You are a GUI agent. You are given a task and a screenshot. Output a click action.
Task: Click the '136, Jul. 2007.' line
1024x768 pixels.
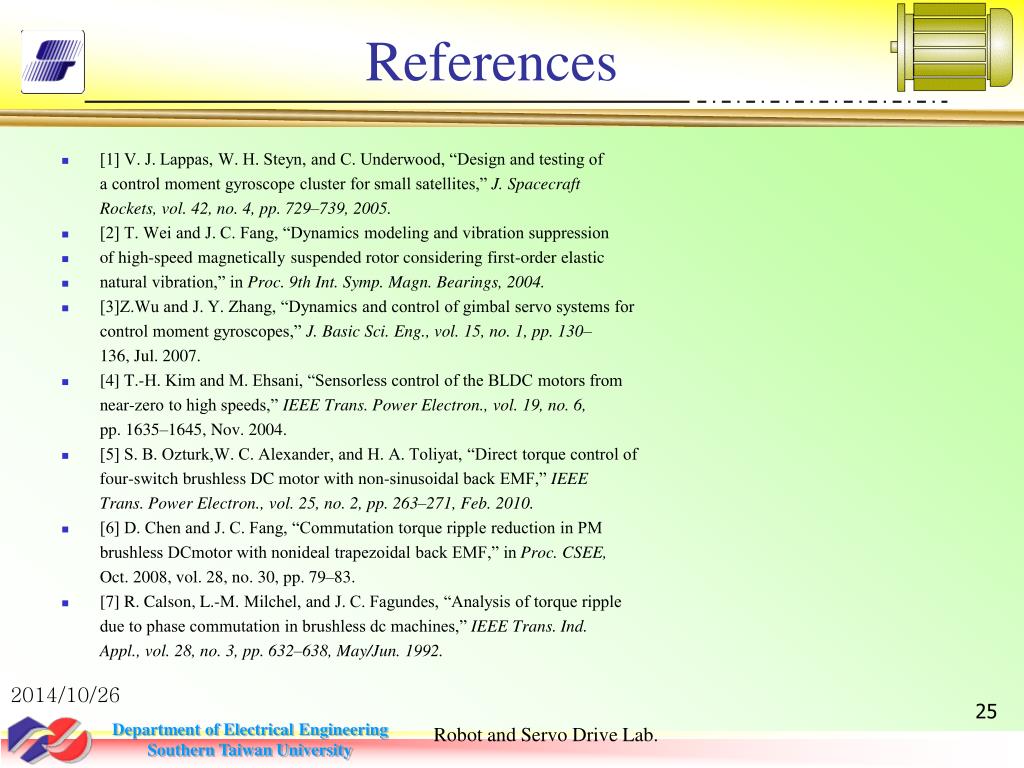tap(150, 357)
